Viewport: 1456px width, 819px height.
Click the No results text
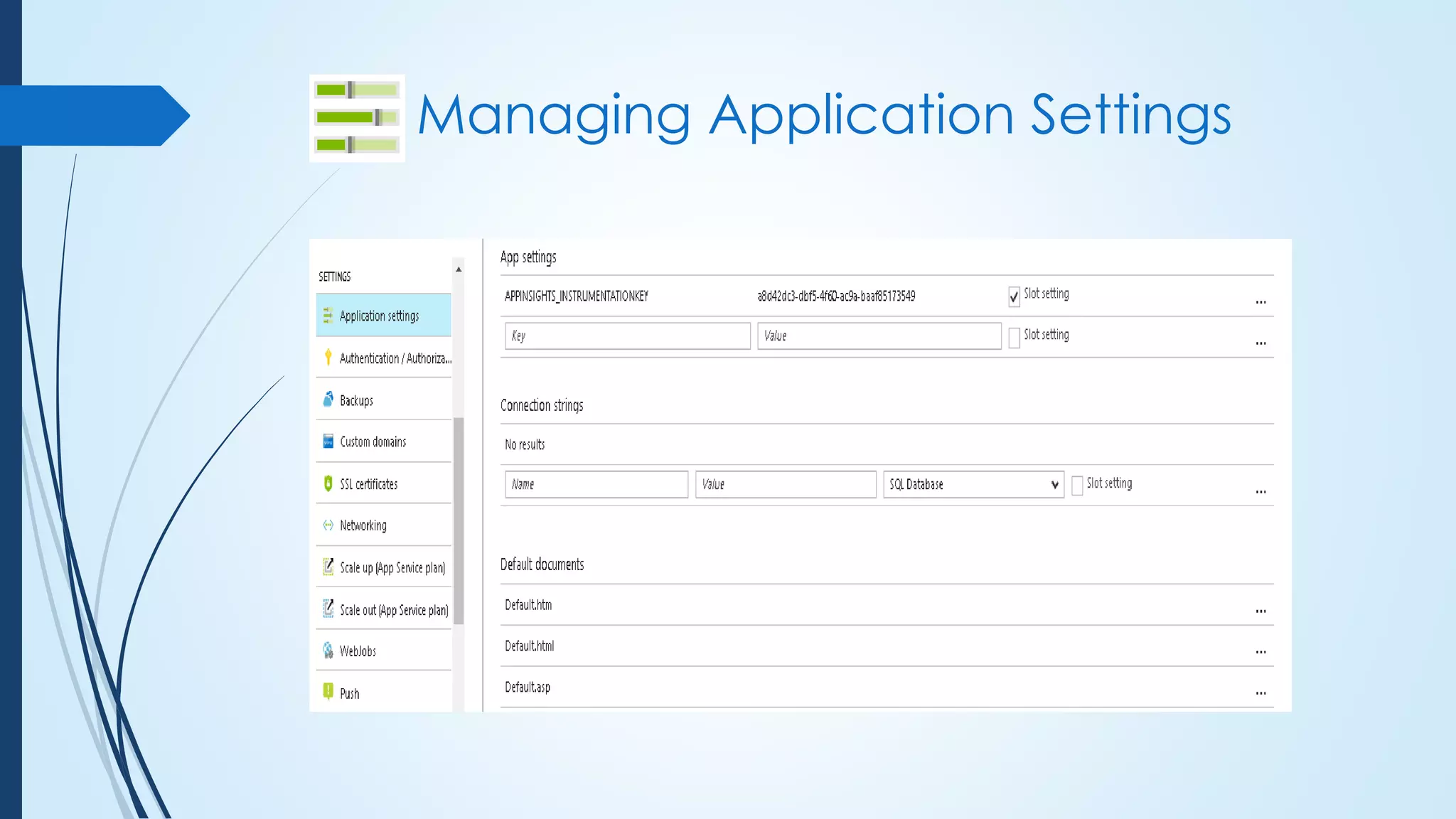pyautogui.click(x=525, y=444)
